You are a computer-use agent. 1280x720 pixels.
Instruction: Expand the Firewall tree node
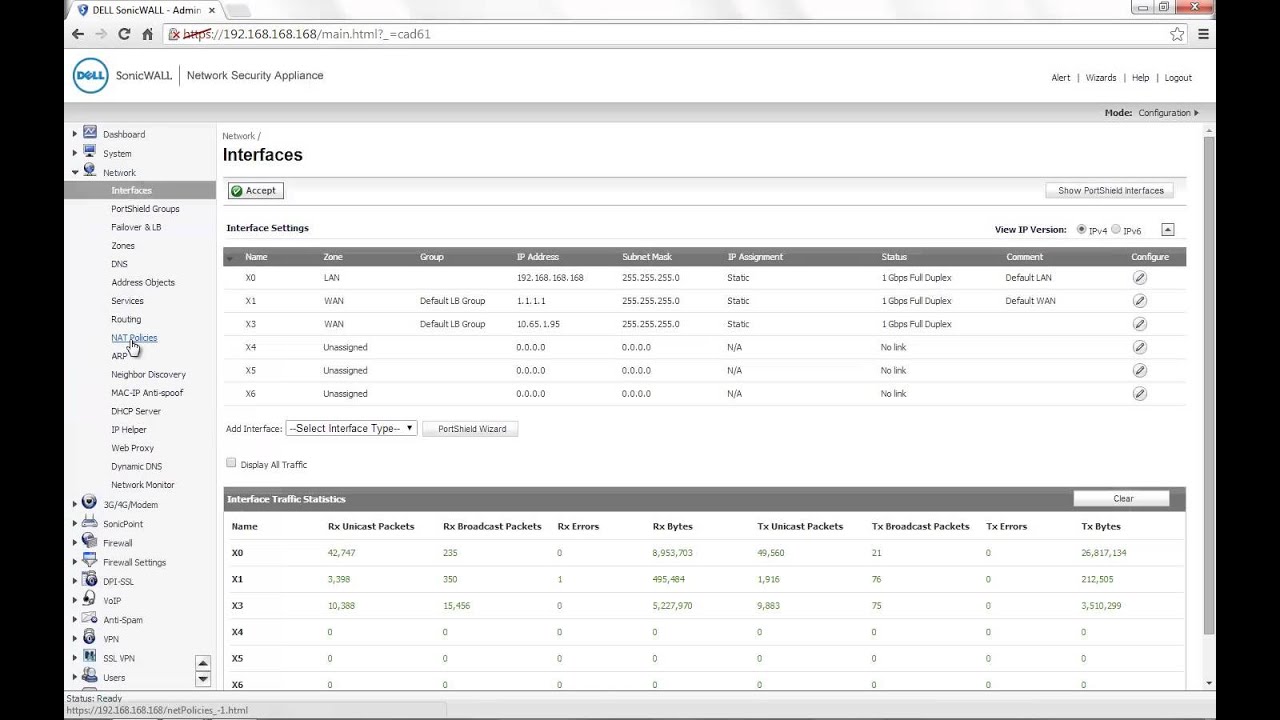[74, 543]
